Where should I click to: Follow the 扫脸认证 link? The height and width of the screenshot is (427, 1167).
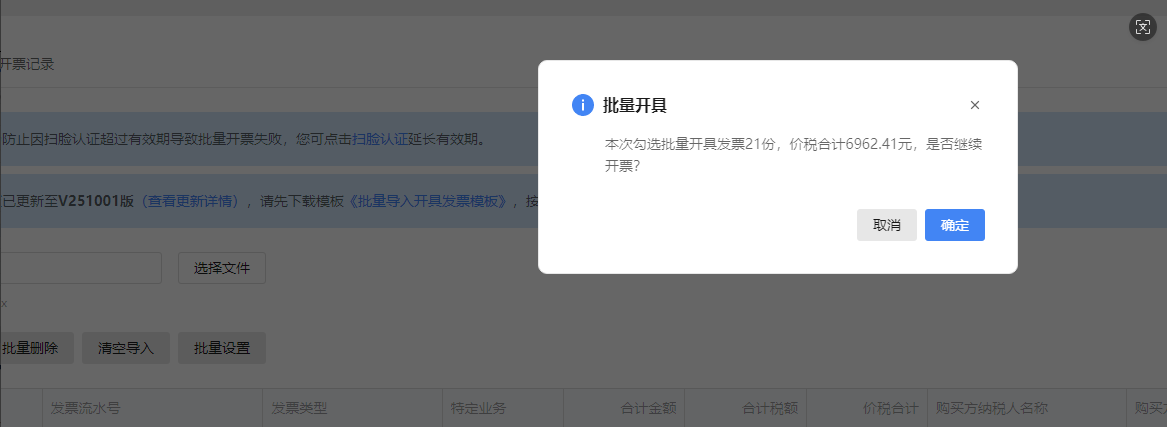click(x=379, y=139)
